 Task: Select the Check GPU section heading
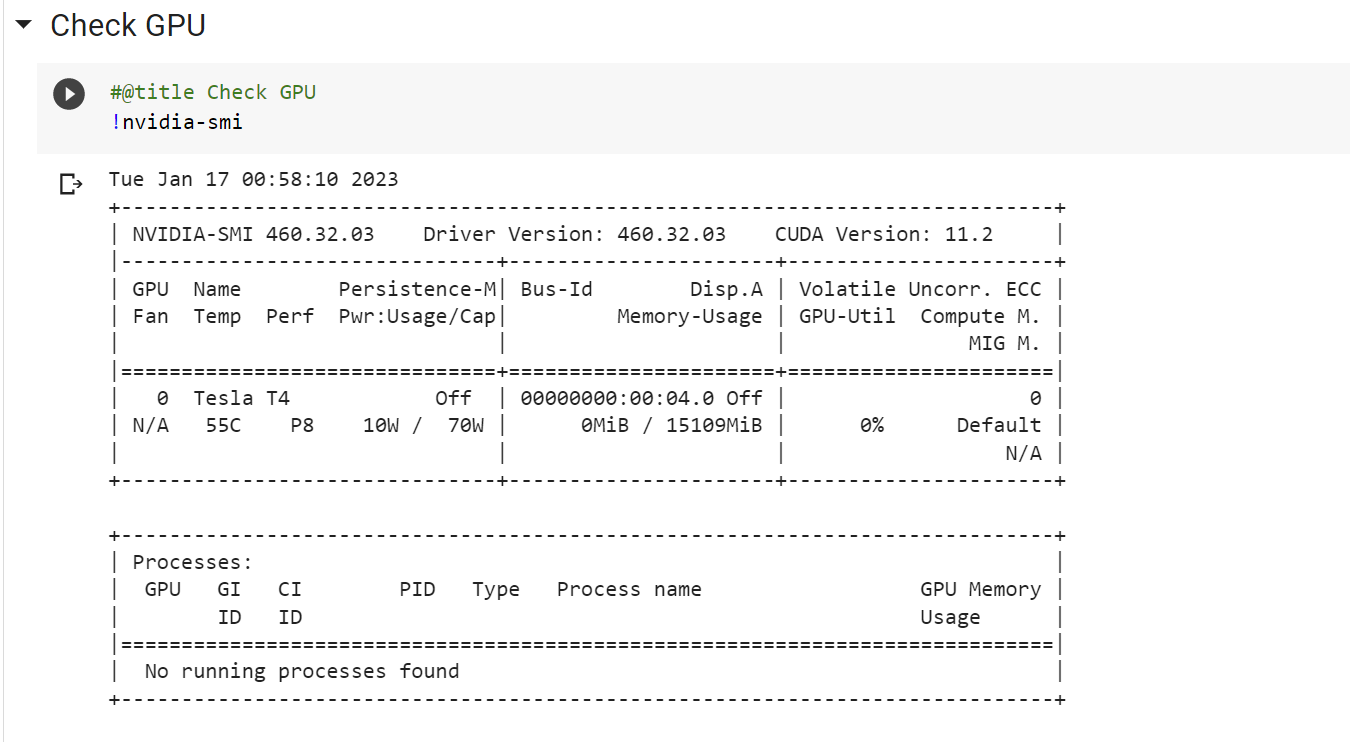128,25
